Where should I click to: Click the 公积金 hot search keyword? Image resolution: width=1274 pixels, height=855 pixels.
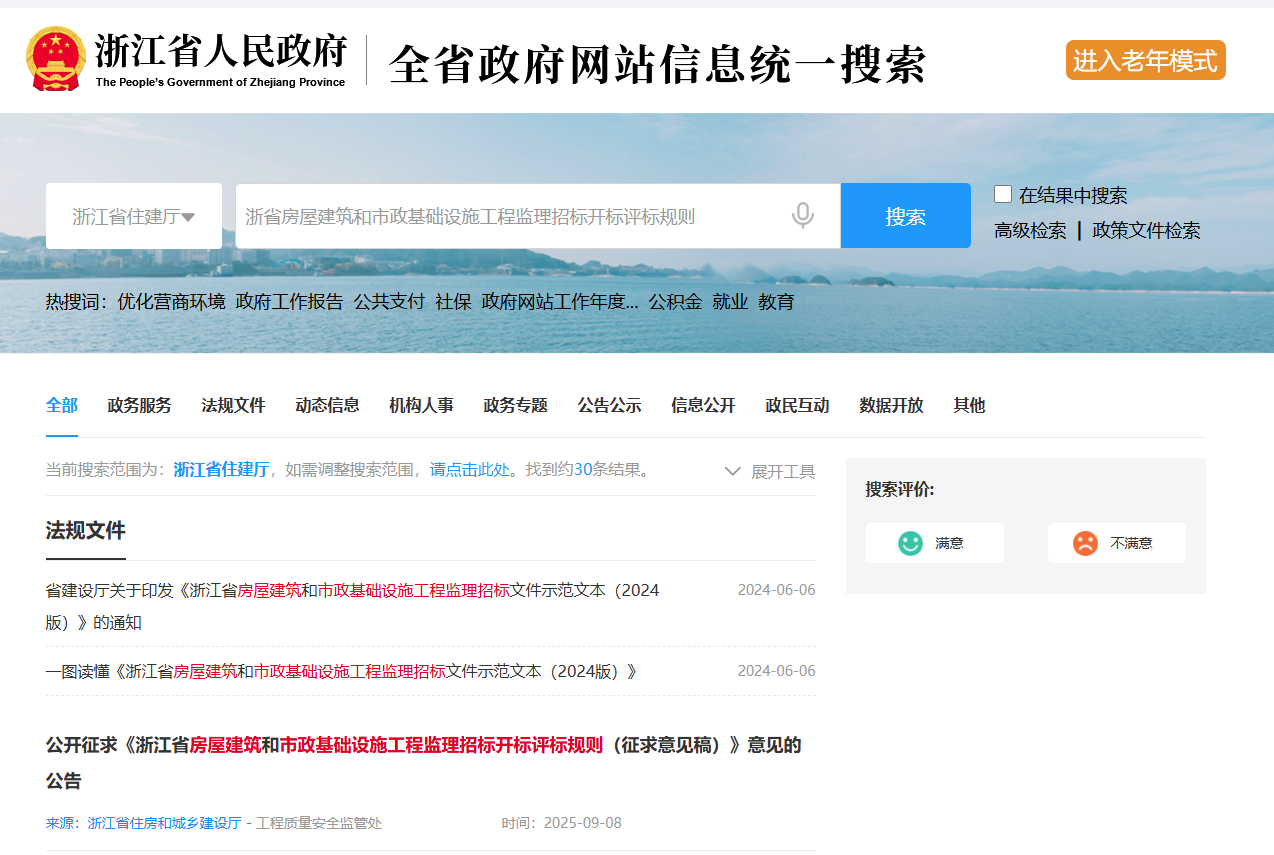[x=673, y=301]
